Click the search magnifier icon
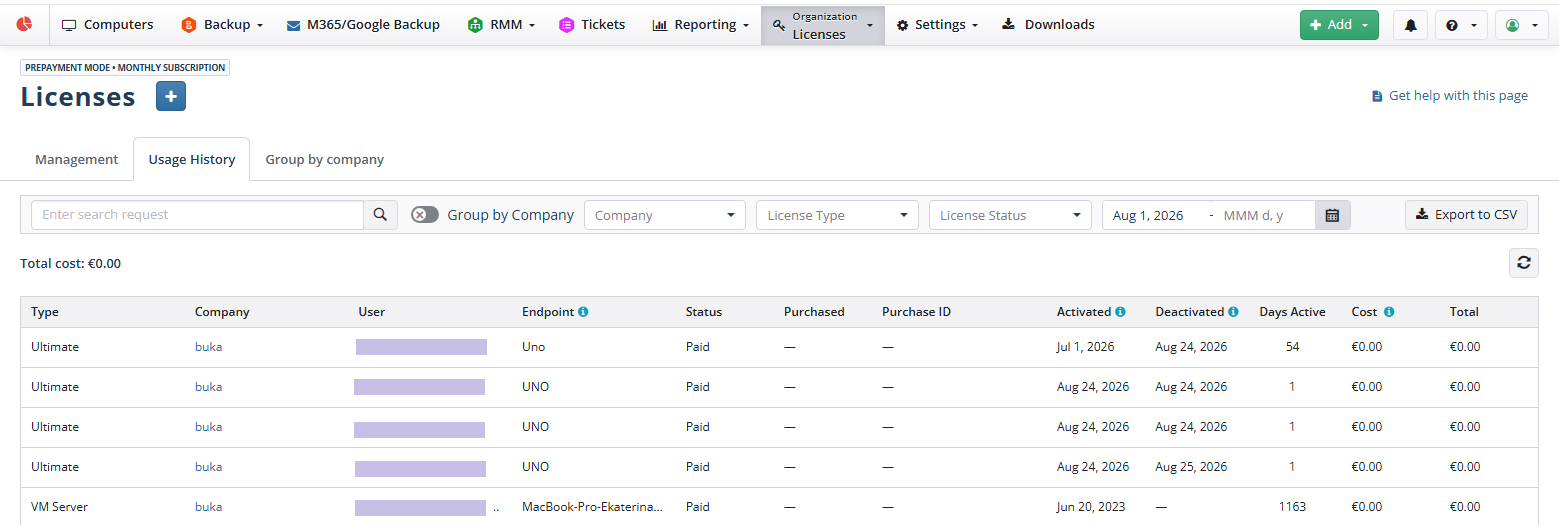This screenshot has width=1559, height=525. [380, 215]
